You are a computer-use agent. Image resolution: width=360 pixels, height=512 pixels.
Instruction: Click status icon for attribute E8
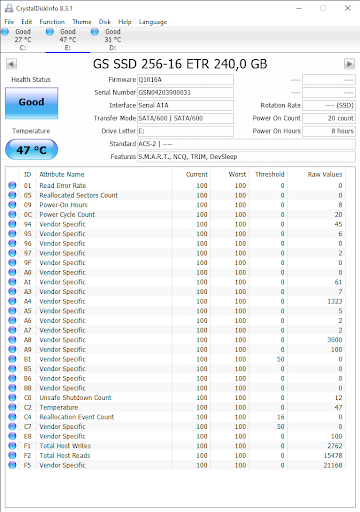point(12,436)
